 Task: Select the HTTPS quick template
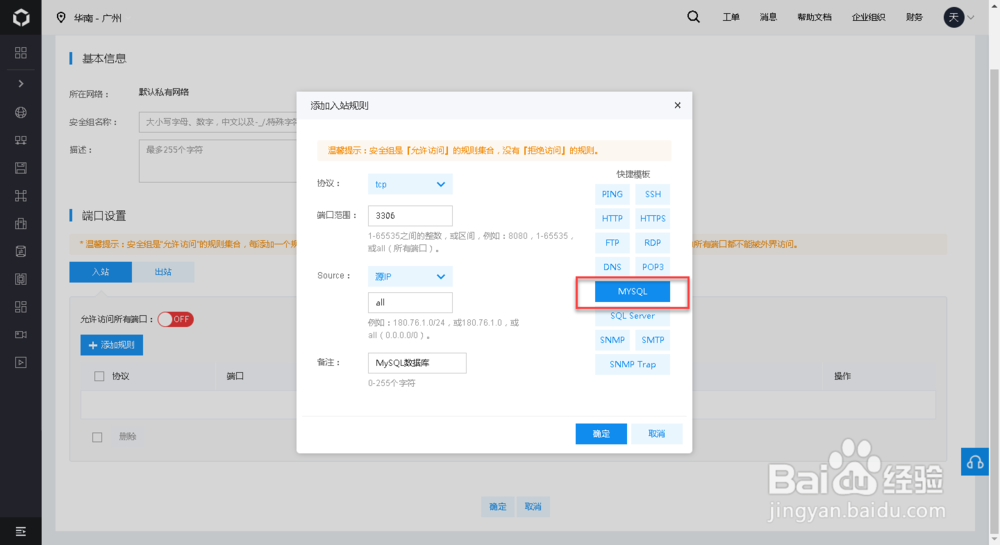[652, 218]
